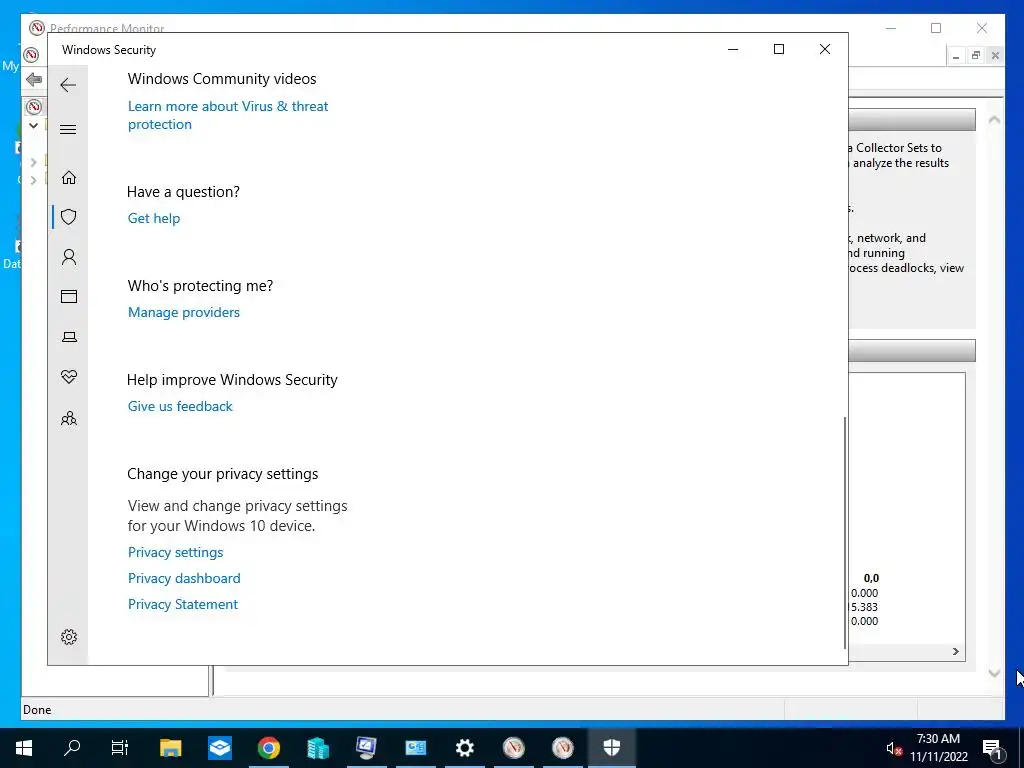Switch to first Performance Monitor taskbar icon
The image size is (1024, 768).
click(x=513, y=748)
